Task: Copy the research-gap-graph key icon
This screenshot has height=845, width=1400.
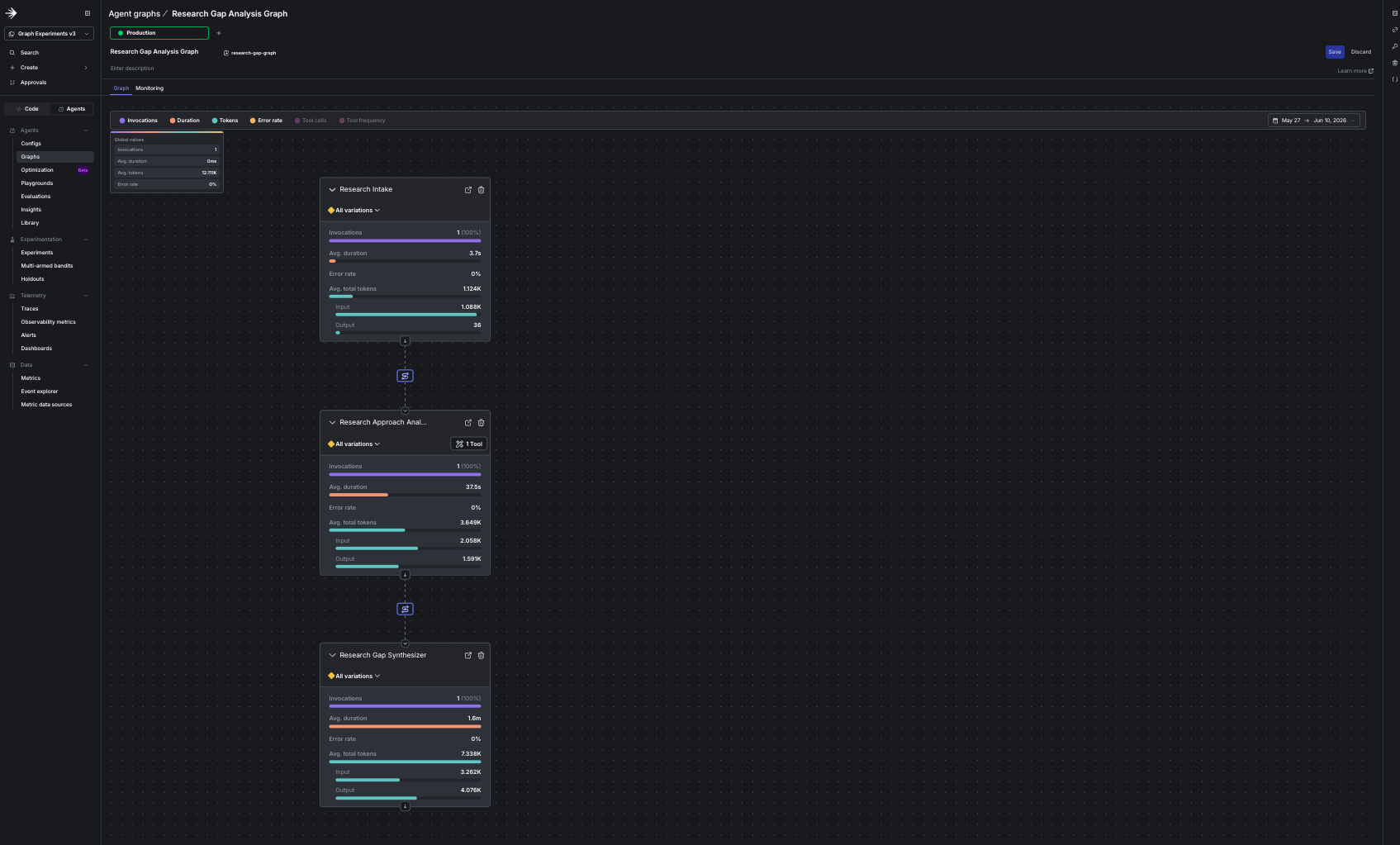Action: (226, 53)
